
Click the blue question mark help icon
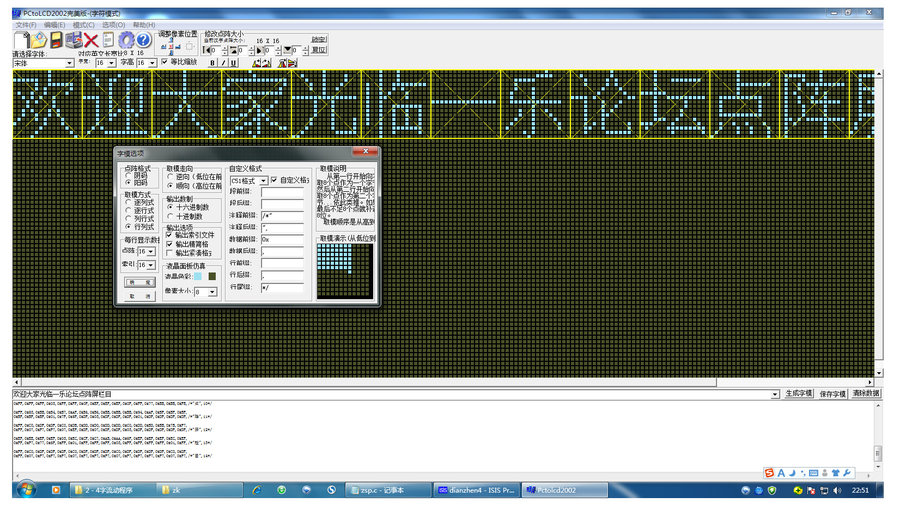(143, 39)
